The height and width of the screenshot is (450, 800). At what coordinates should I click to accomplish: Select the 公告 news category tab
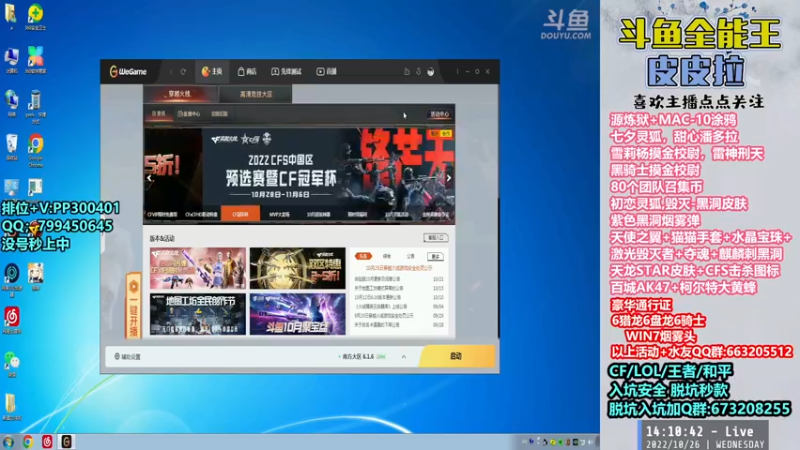point(410,256)
